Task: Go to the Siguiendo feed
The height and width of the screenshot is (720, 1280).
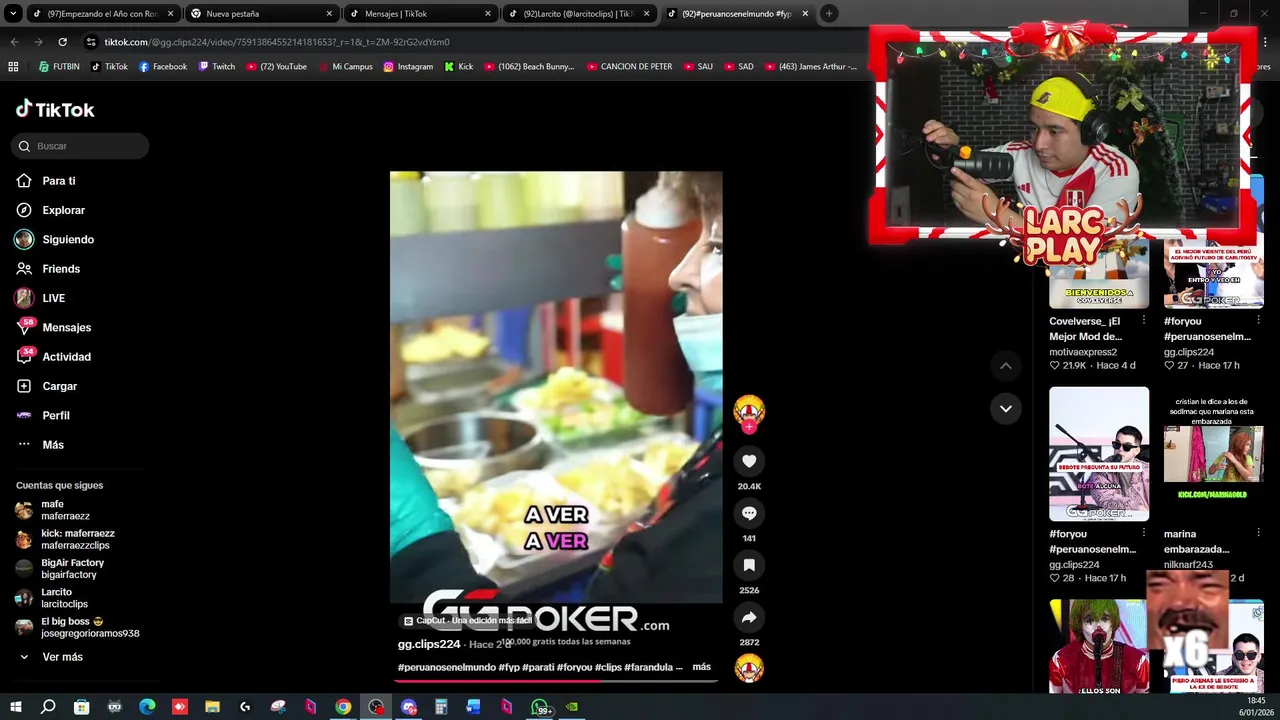Action: click(55, 240)
